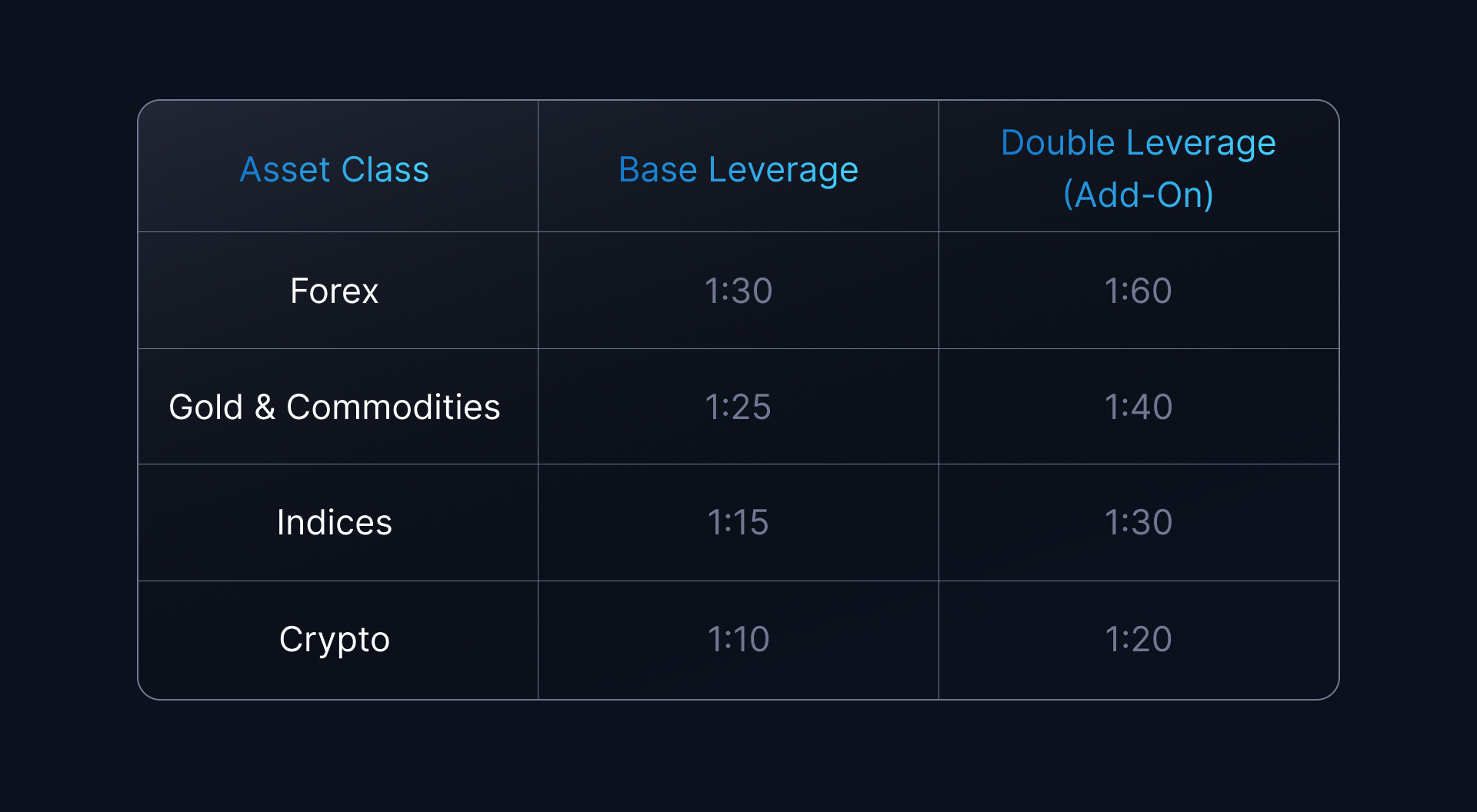Click Crypto base leverage 1:10

738,639
